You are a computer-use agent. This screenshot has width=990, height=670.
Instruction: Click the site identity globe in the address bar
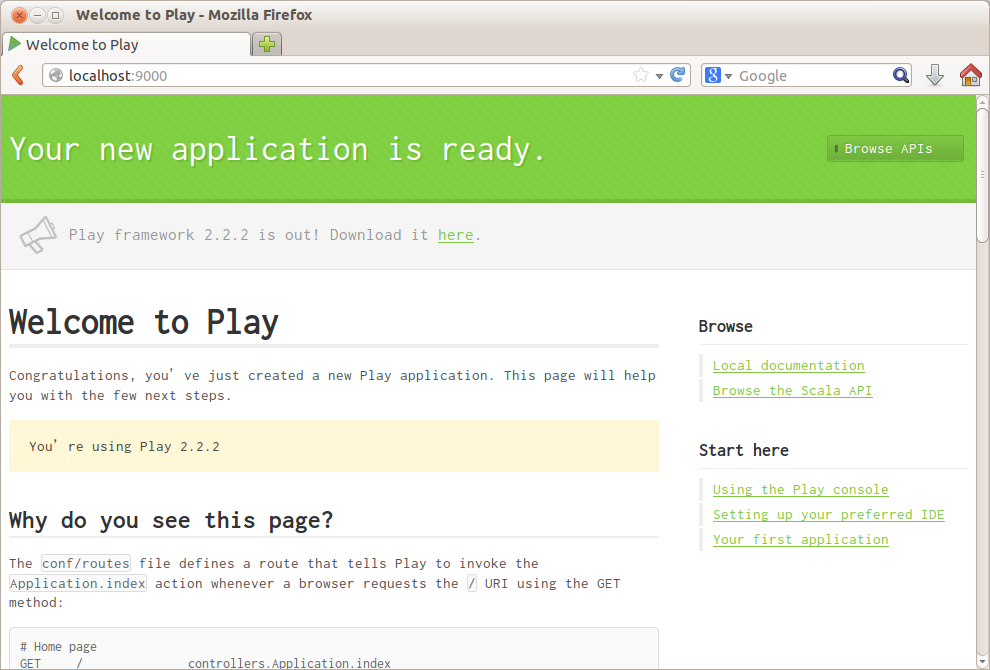(x=57, y=75)
